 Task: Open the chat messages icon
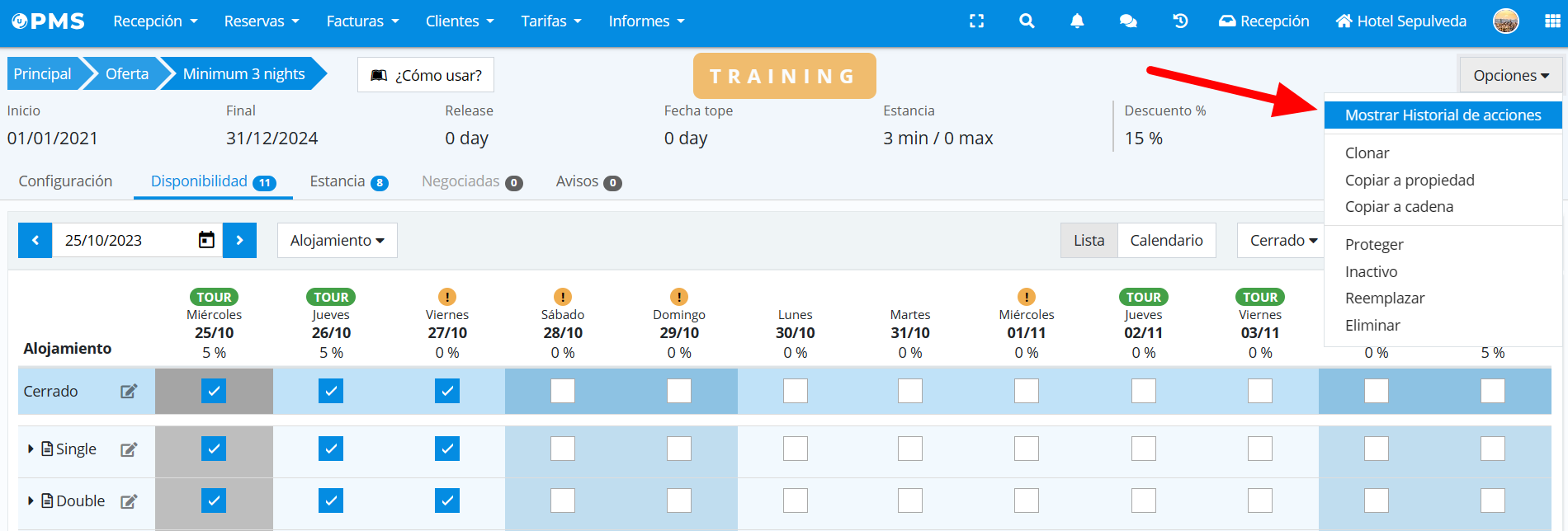(x=1128, y=21)
